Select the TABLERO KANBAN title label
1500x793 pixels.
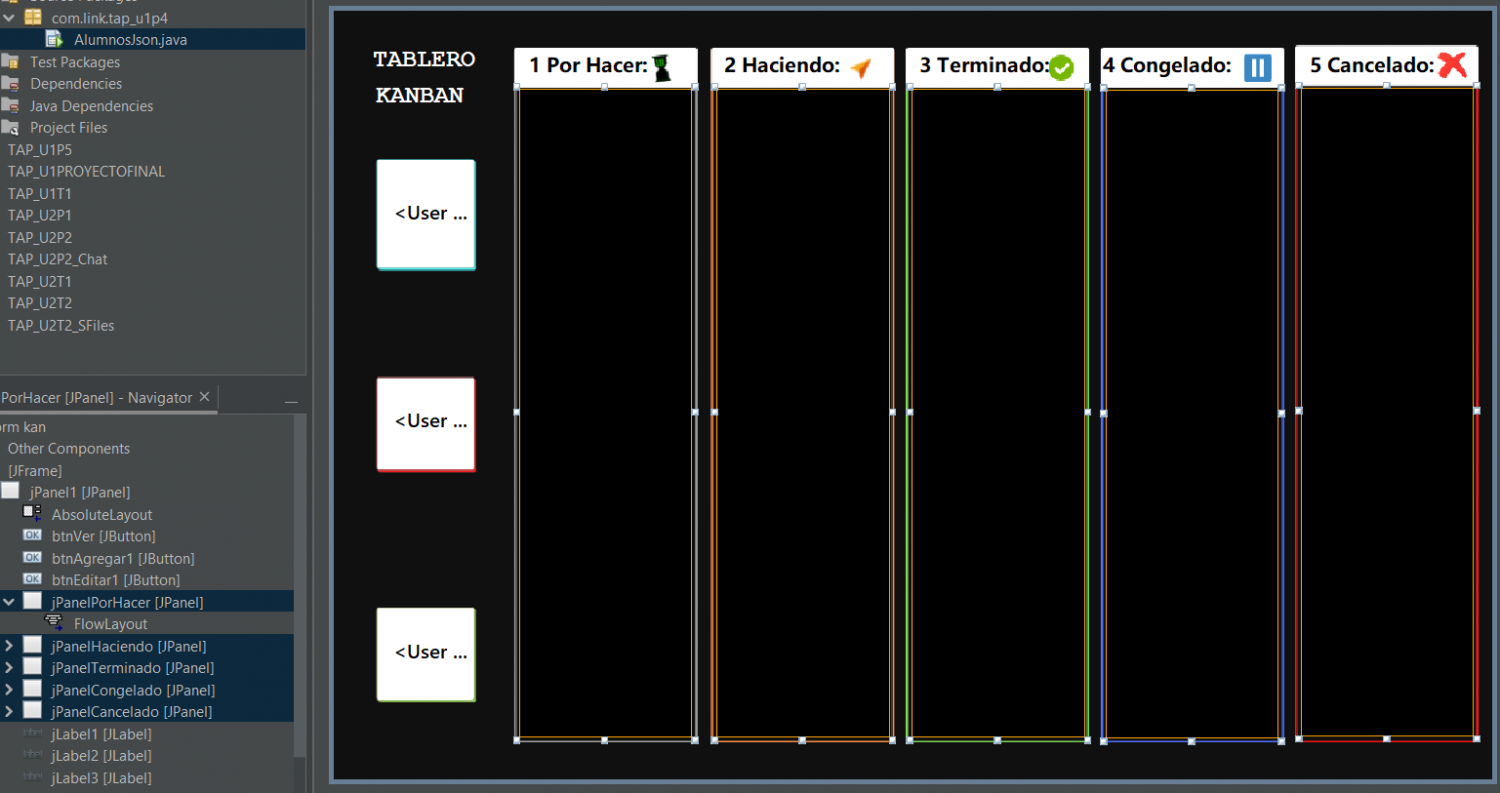(424, 77)
